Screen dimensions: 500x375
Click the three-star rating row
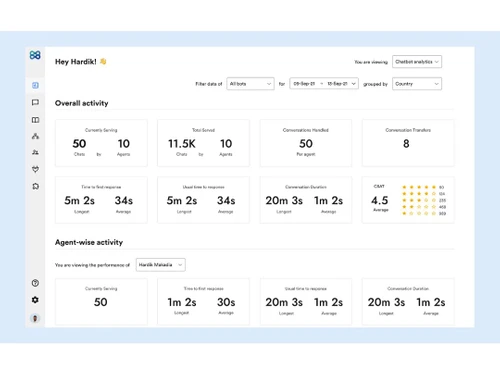(x=423, y=200)
